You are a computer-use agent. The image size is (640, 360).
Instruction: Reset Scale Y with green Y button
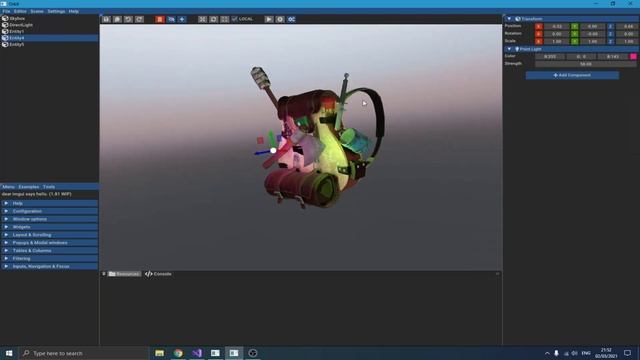[x=575, y=42]
